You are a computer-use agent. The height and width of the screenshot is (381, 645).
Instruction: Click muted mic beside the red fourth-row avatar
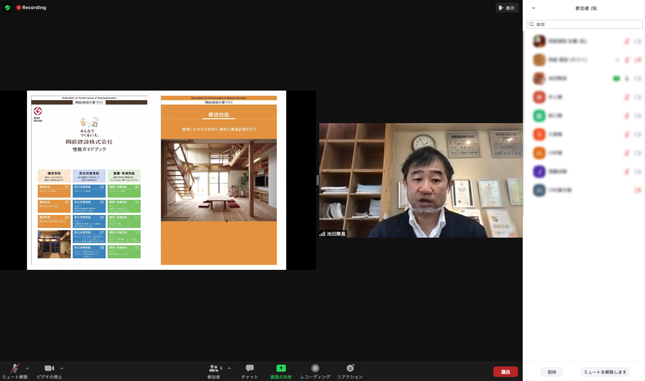pyautogui.click(x=627, y=97)
